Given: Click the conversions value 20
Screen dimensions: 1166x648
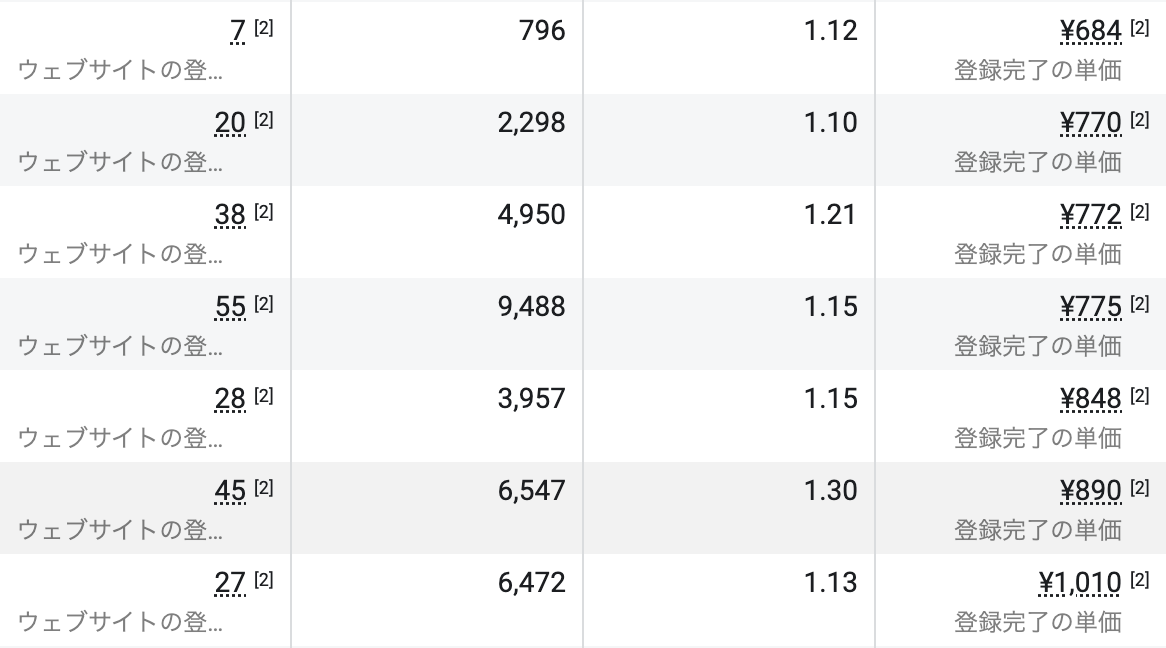Looking at the screenshot, I should [230, 124].
